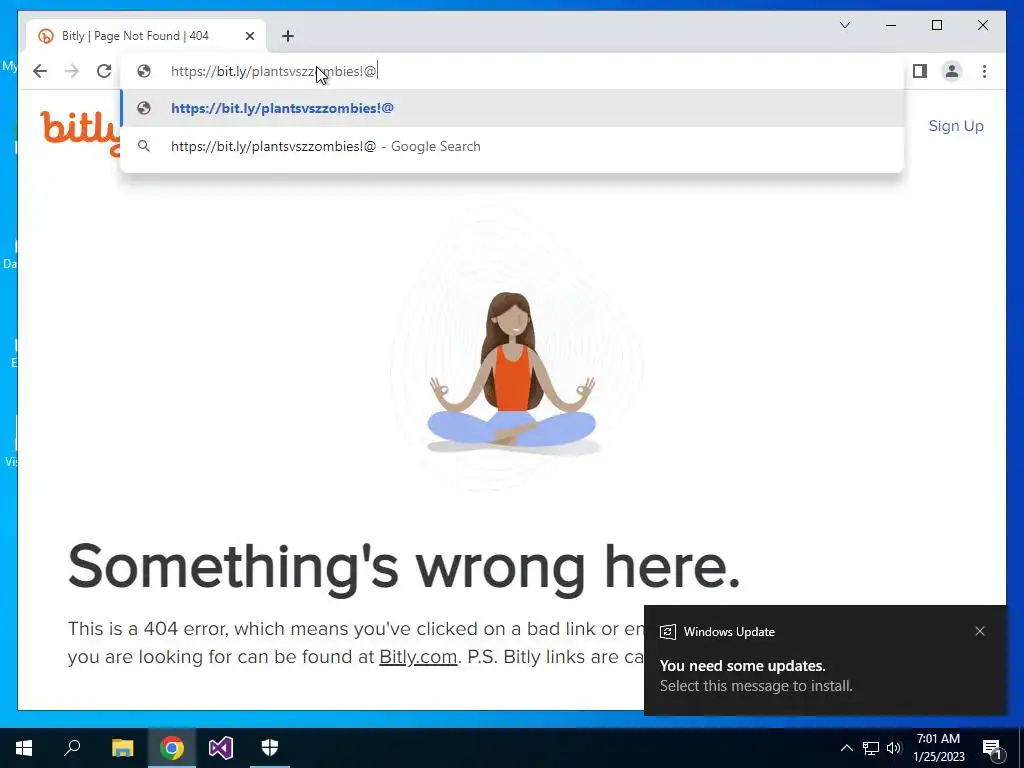Viewport: 1024px width, 768px height.
Task: Open Windows Security shield on taskbar
Action: point(270,748)
